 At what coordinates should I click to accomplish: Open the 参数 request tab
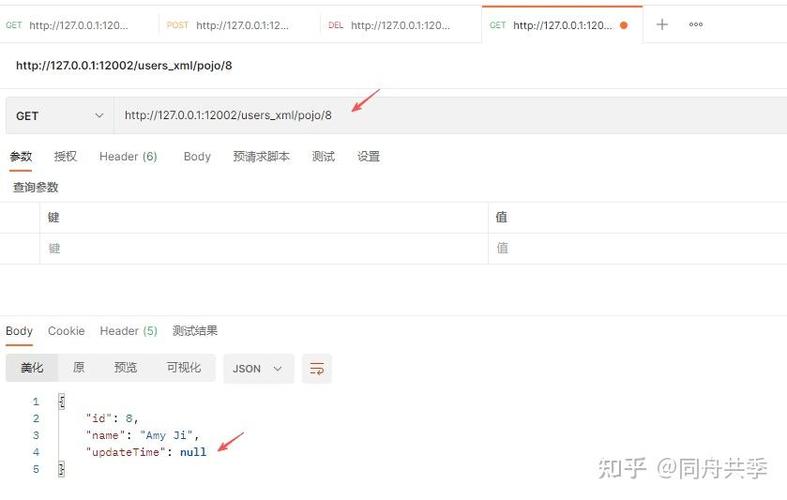21,157
